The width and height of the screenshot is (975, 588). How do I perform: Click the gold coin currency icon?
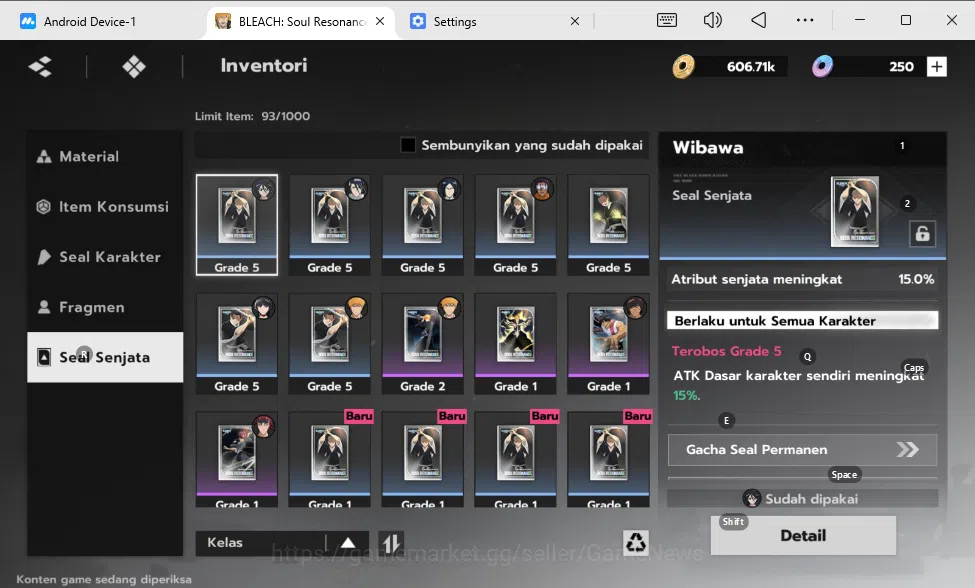click(683, 67)
